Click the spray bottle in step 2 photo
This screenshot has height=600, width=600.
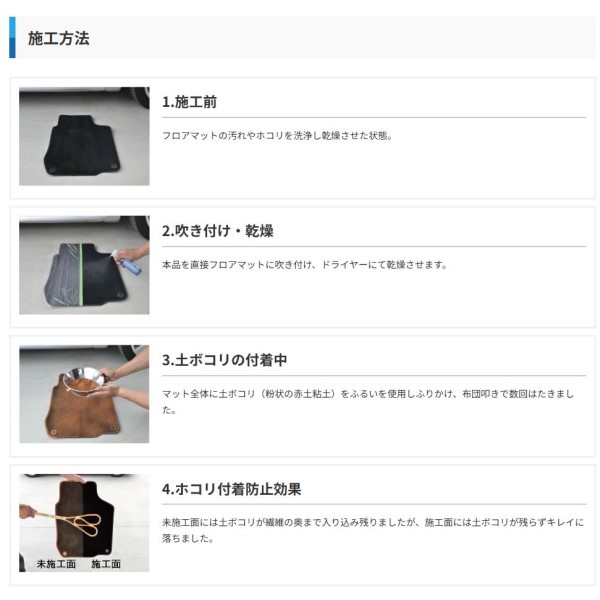tap(129, 264)
